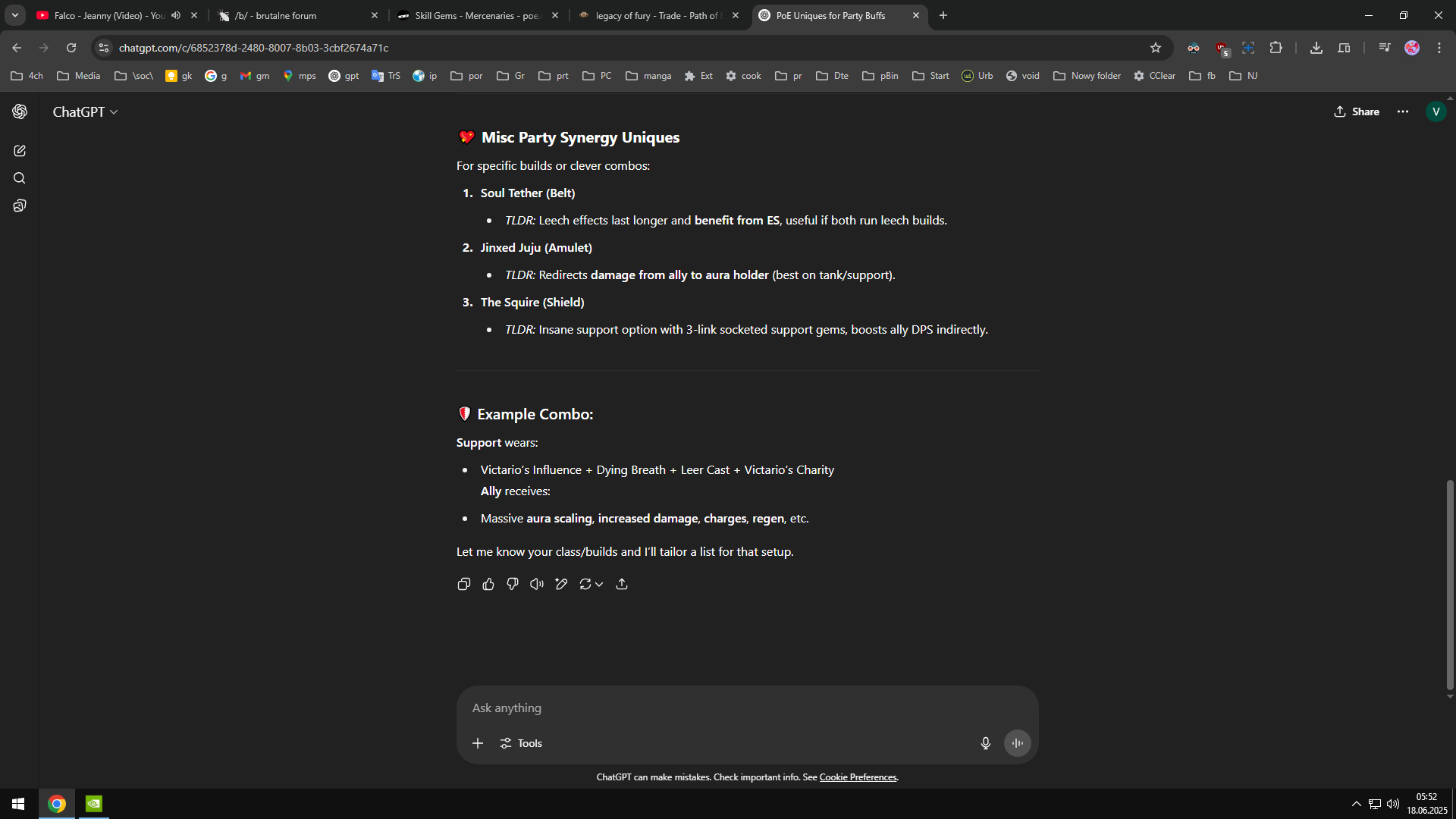
Task: Open the Urb bookmark
Action: [x=977, y=76]
